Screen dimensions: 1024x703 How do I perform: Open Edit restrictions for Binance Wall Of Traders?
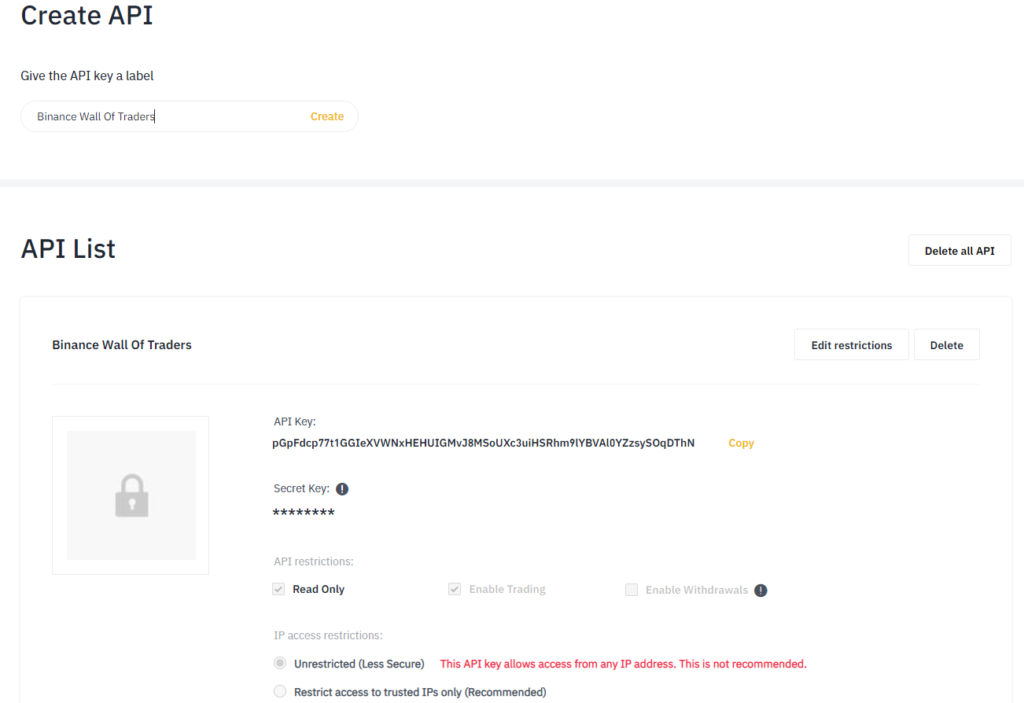tap(851, 344)
